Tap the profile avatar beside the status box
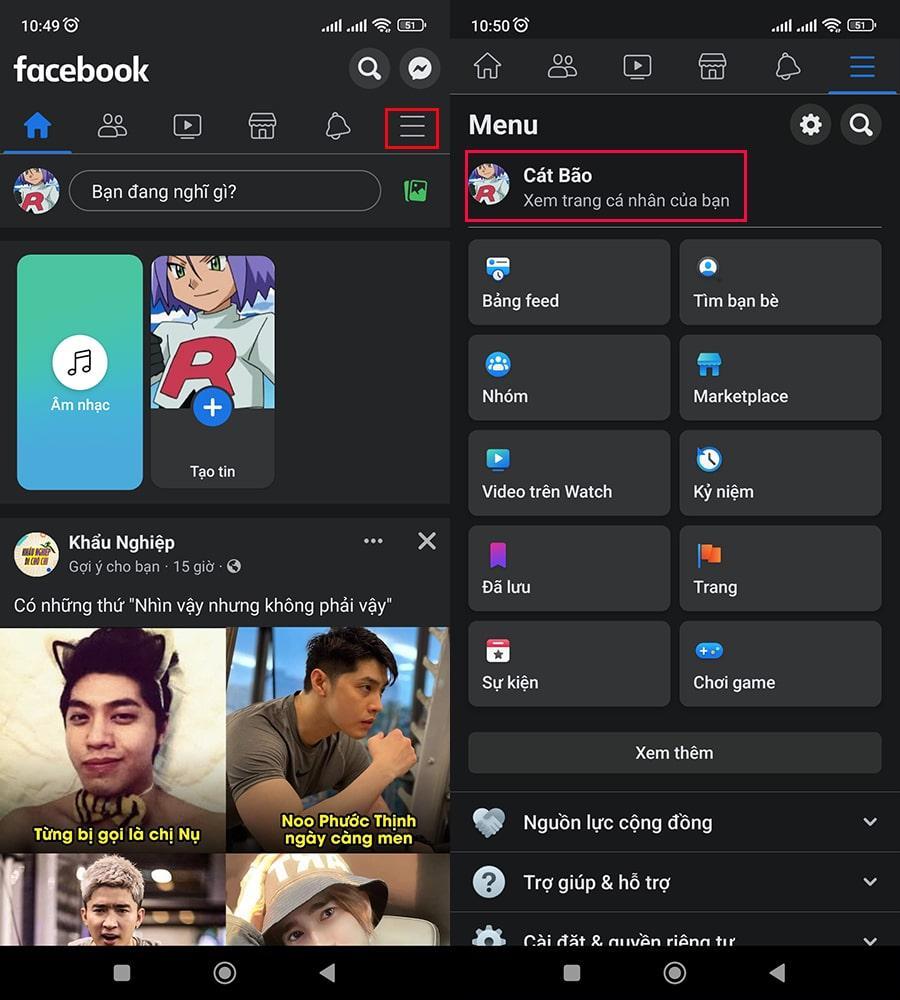The height and width of the screenshot is (1000, 900). (37, 191)
